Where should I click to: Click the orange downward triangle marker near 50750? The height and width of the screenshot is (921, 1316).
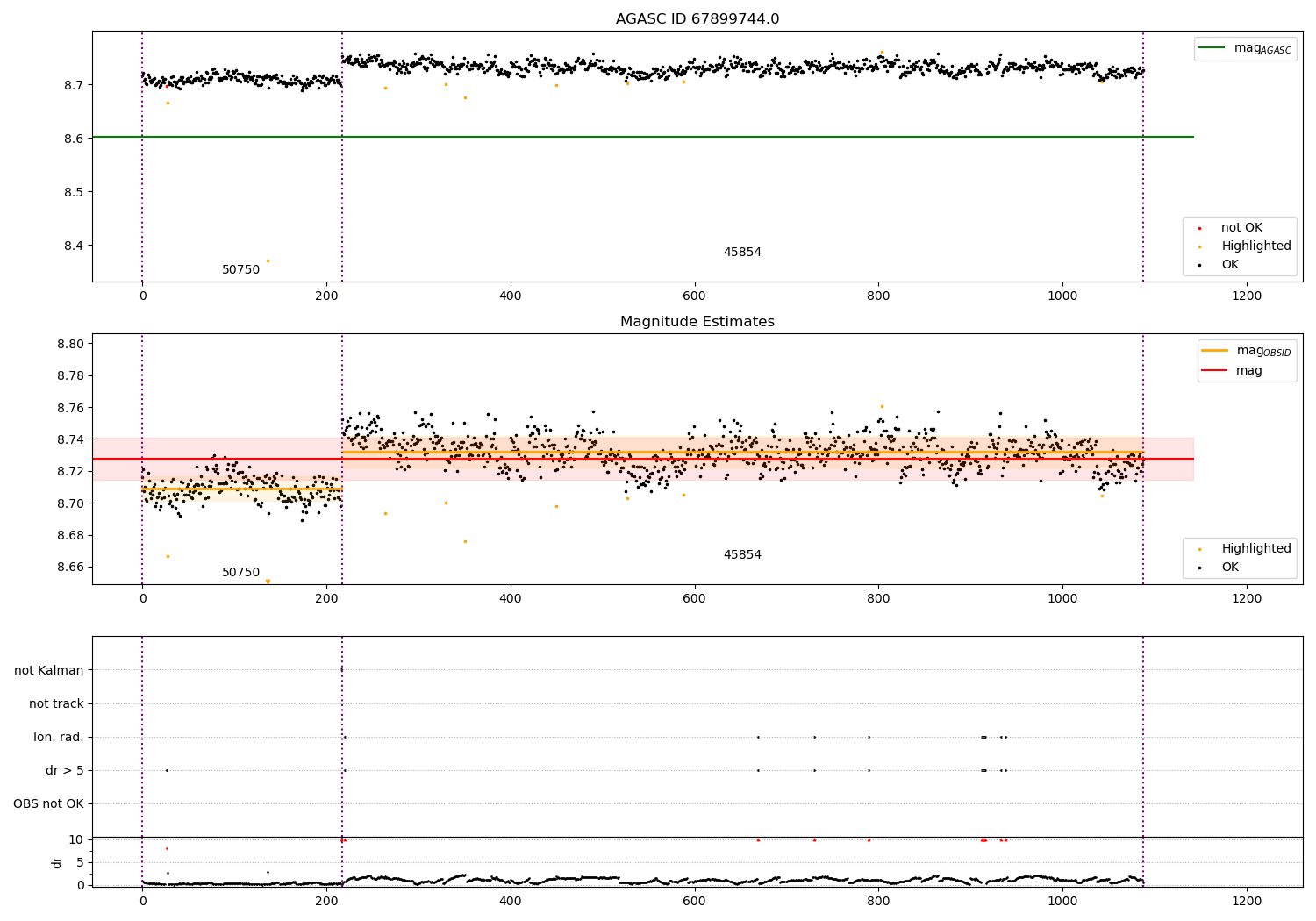pyautogui.click(x=268, y=582)
